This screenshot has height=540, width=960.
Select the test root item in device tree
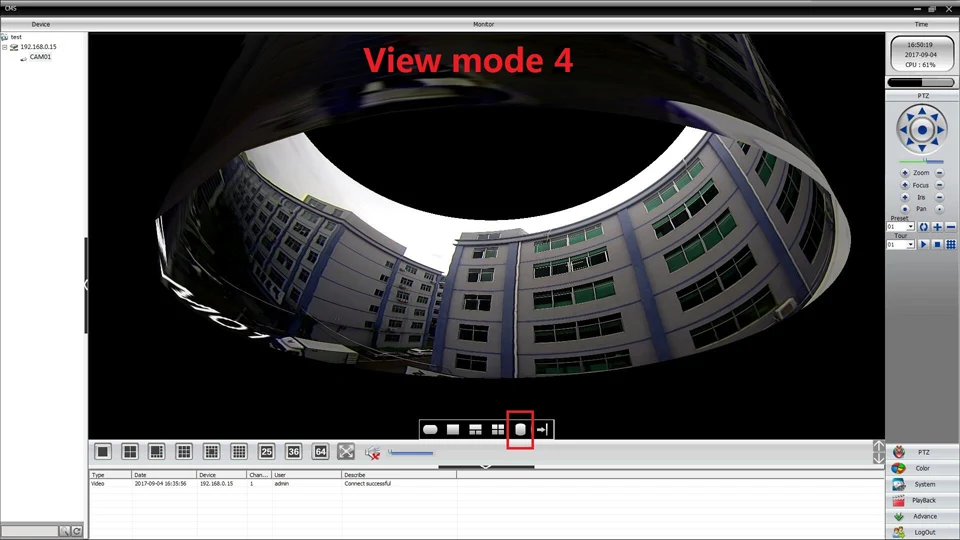click(x=16, y=37)
